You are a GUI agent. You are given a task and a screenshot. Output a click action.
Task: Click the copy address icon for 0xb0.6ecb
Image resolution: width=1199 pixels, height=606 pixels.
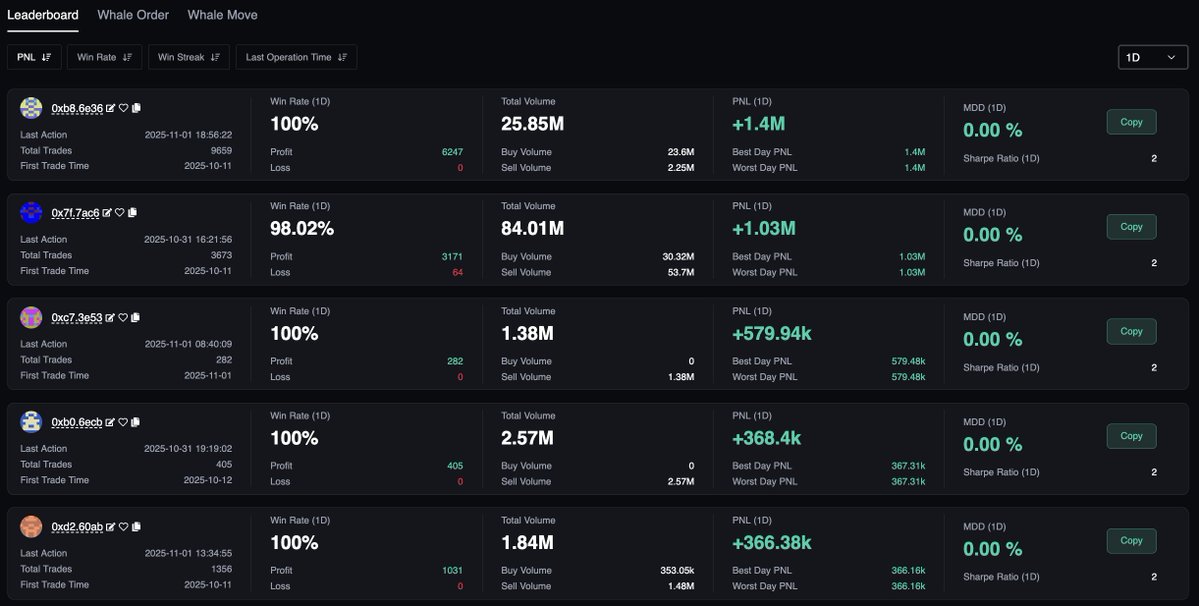(x=136, y=421)
